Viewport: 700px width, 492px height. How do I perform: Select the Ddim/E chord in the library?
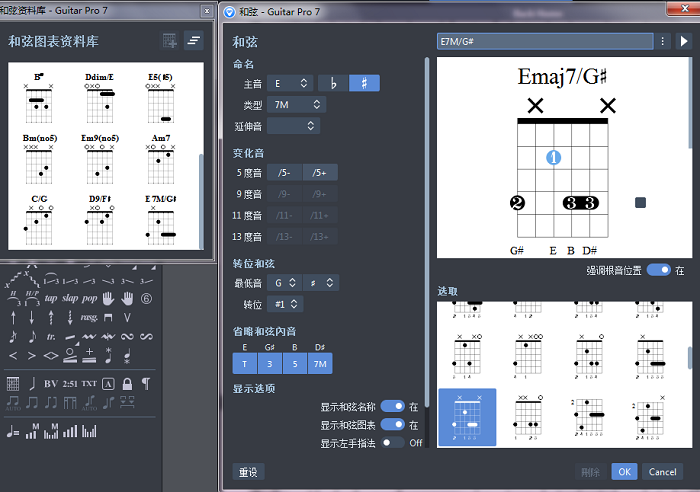100,98
